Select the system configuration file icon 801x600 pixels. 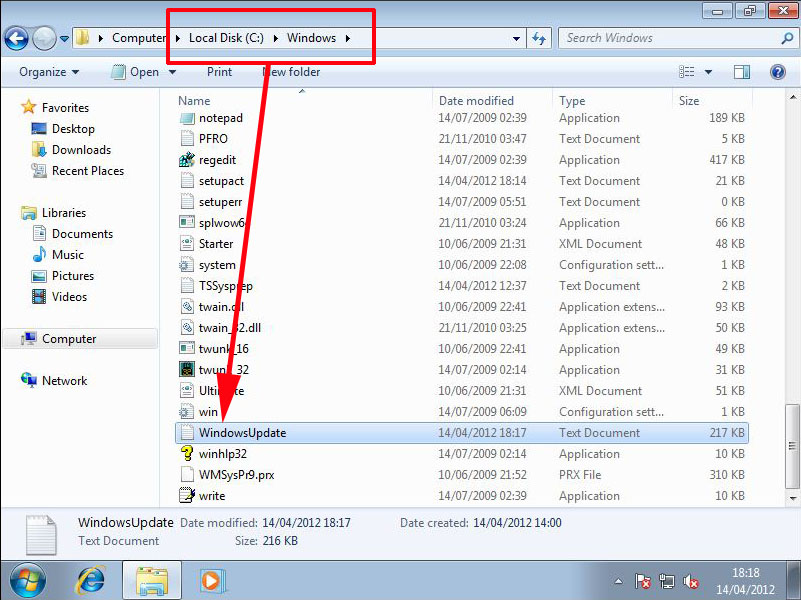(186, 265)
